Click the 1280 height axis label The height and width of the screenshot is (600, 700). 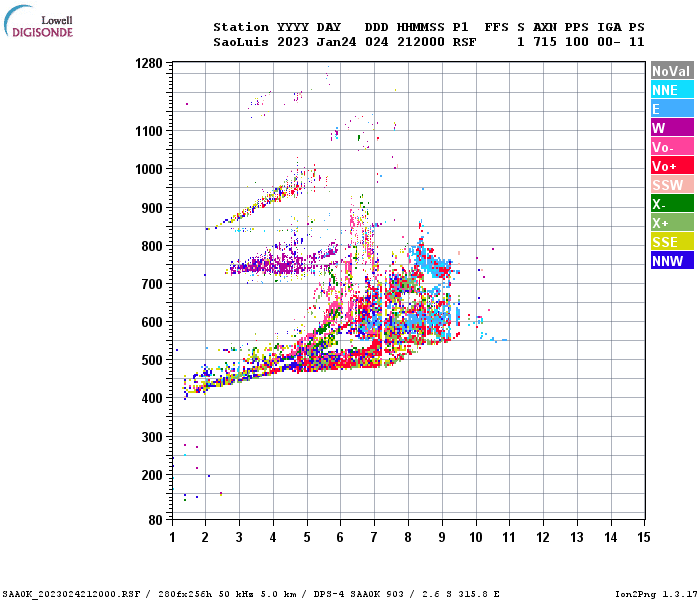coord(149,63)
